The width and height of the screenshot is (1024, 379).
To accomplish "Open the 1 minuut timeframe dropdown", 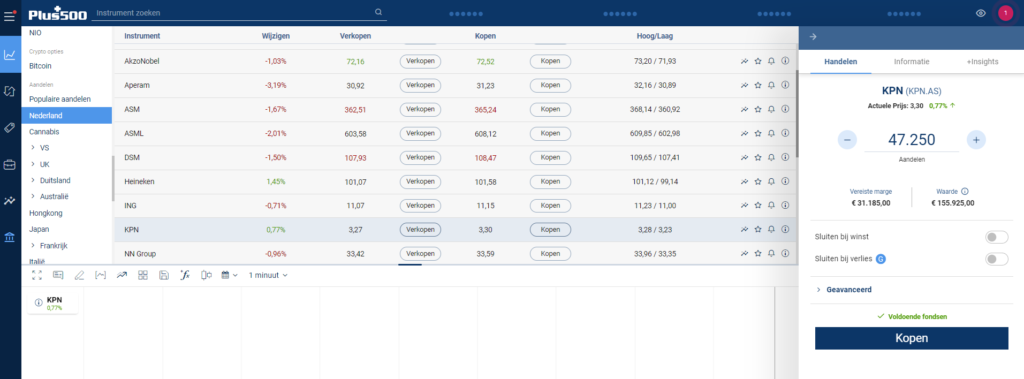I will tap(268, 275).
